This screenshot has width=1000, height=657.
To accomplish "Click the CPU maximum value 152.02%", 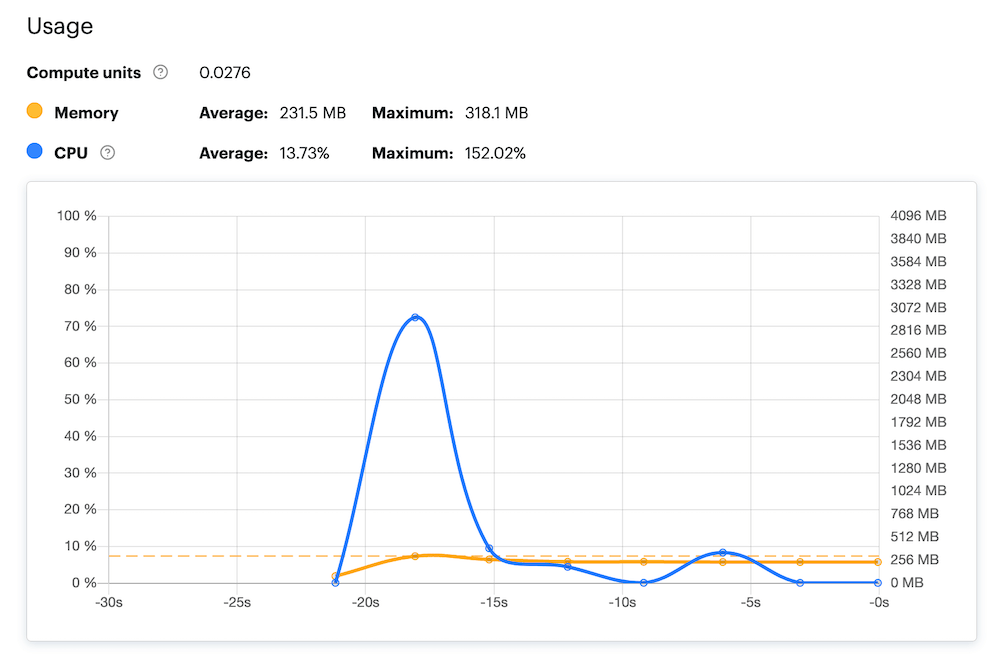I will tap(495, 153).
